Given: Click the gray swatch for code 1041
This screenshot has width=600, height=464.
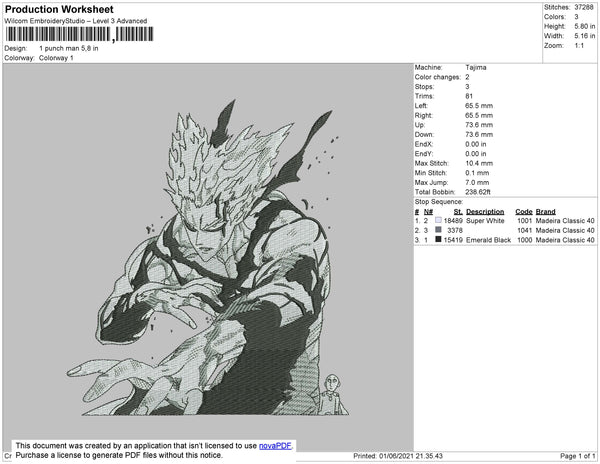Looking at the screenshot, I should (x=438, y=230).
